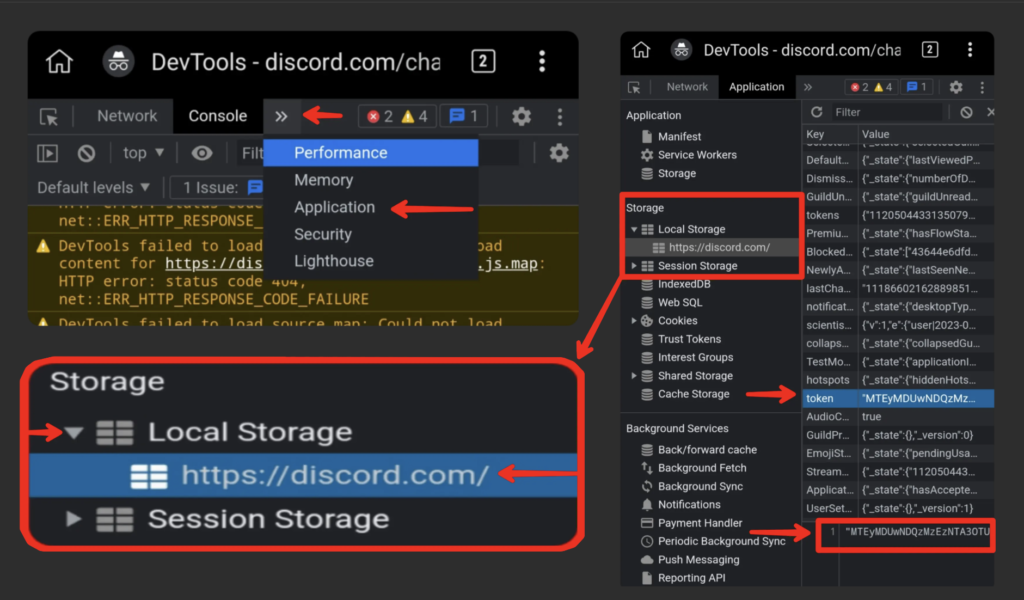Click the eye live expression icon
This screenshot has height=600, width=1024.
tap(202, 153)
